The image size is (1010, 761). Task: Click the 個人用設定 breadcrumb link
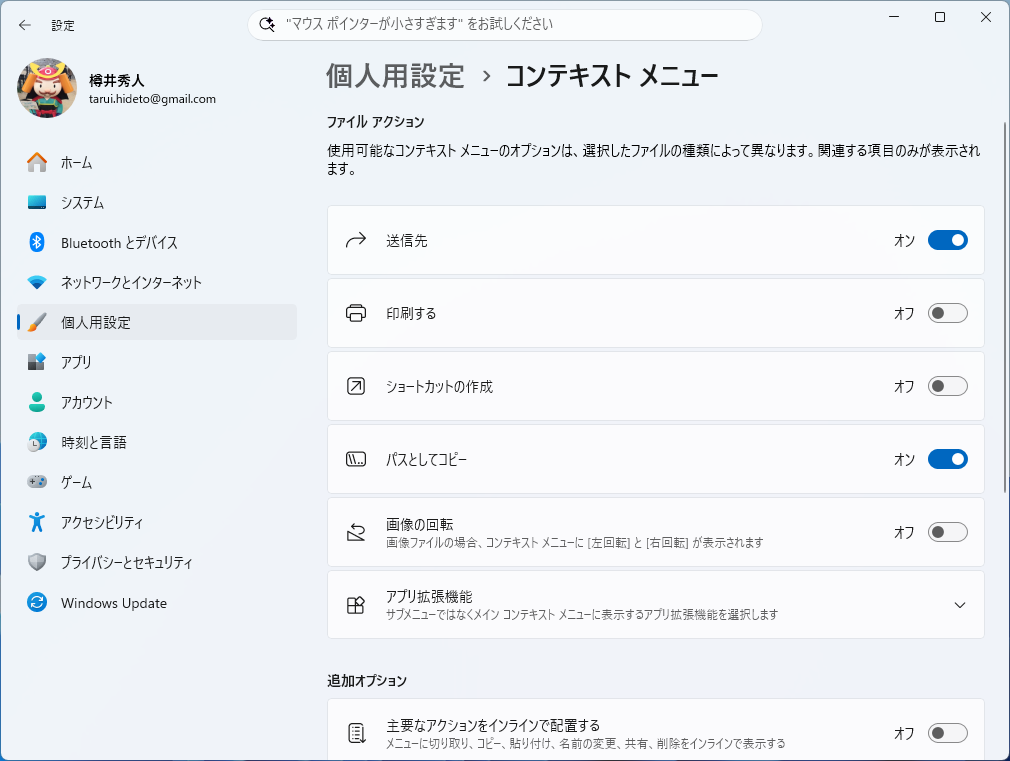pyautogui.click(x=395, y=75)
